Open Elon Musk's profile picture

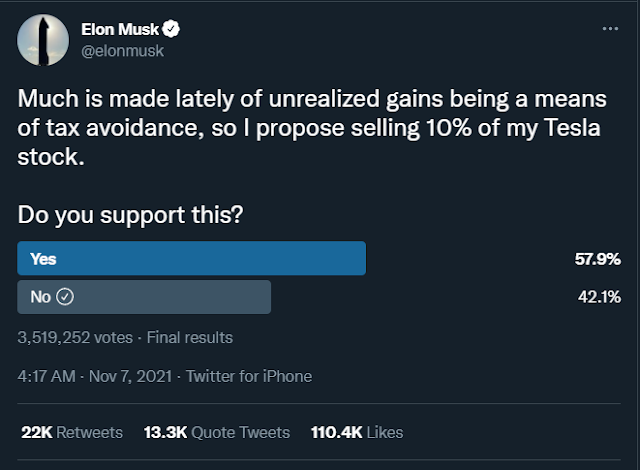click(x=43, y=39)
